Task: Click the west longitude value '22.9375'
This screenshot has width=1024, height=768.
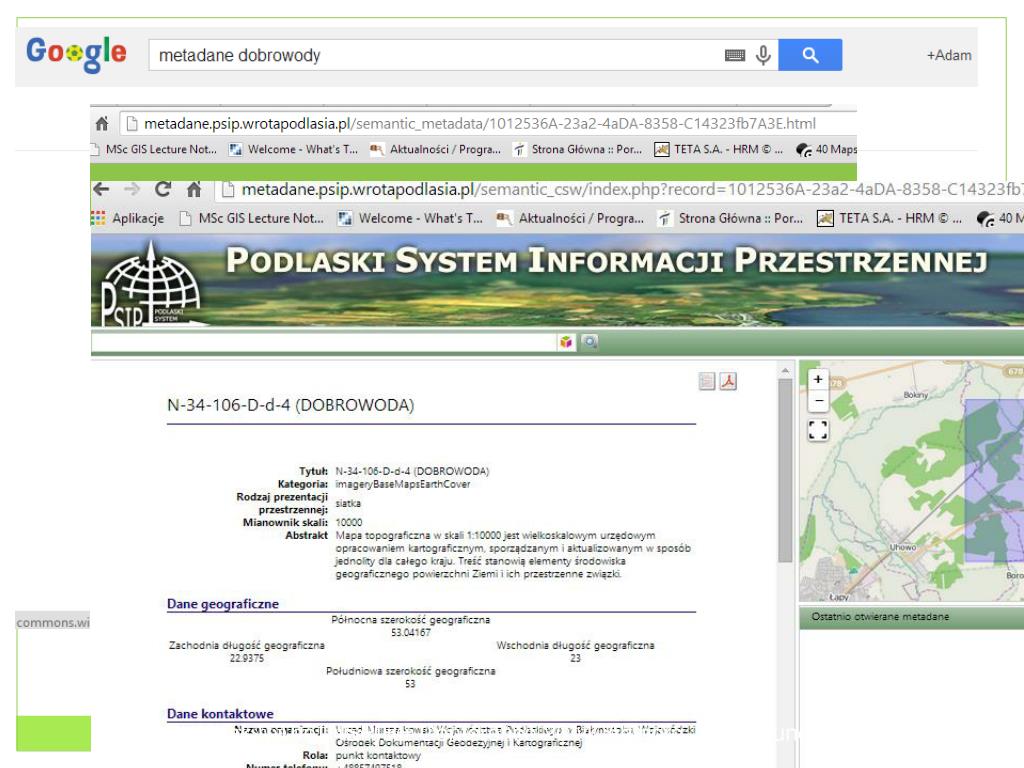Action: (247, 658)
